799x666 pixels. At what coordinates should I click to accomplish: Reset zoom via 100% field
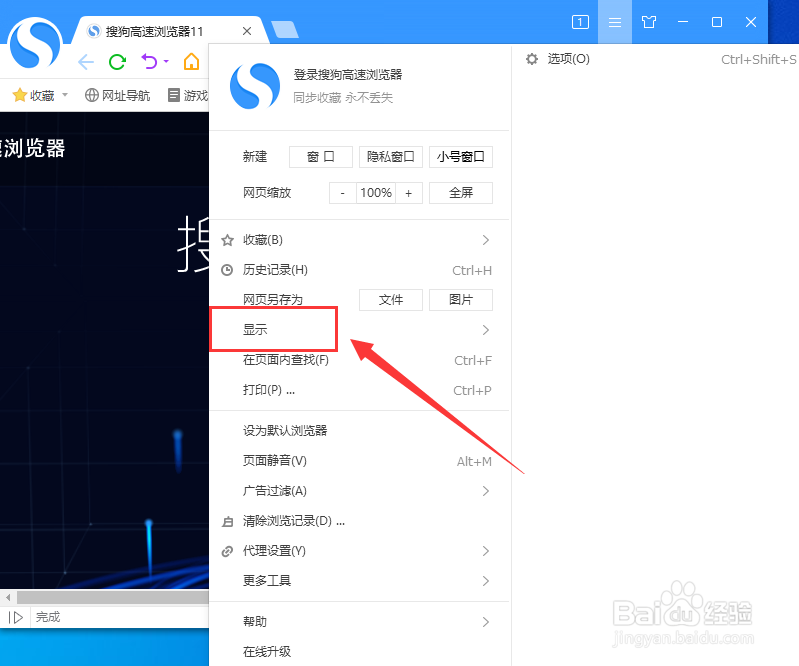(x=376, y=193)
